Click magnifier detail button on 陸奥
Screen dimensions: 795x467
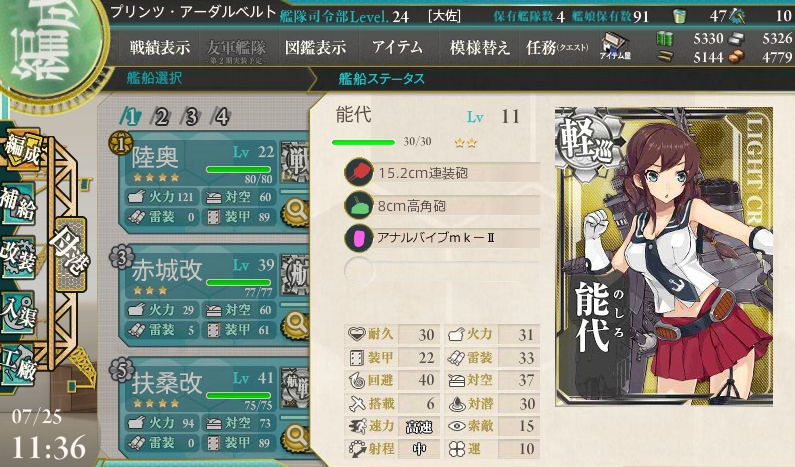tap(296, 211)
